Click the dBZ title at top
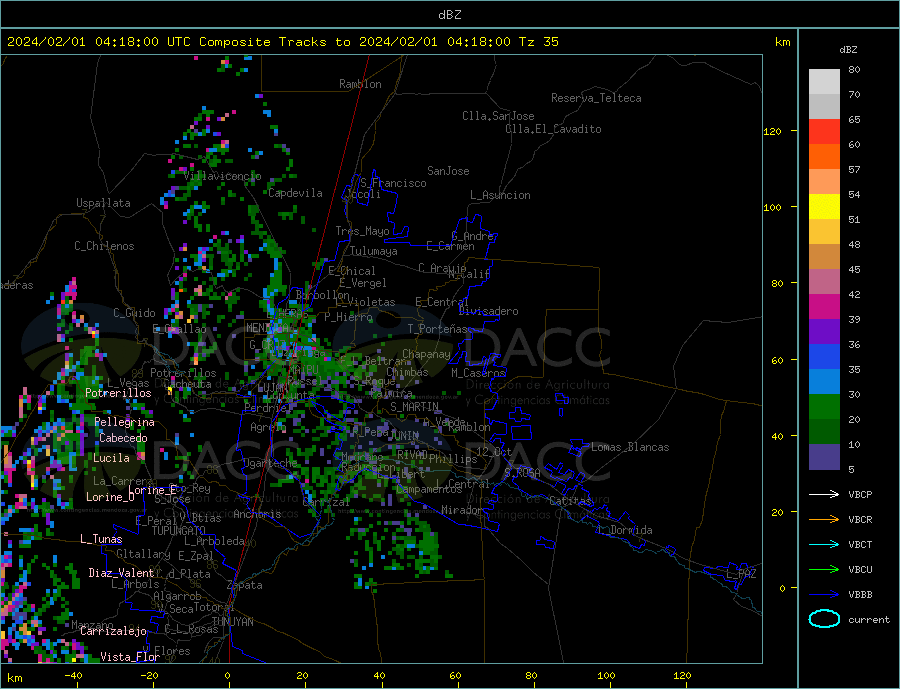The height and width of the screenshot is (689, 900). pos(449,15)
